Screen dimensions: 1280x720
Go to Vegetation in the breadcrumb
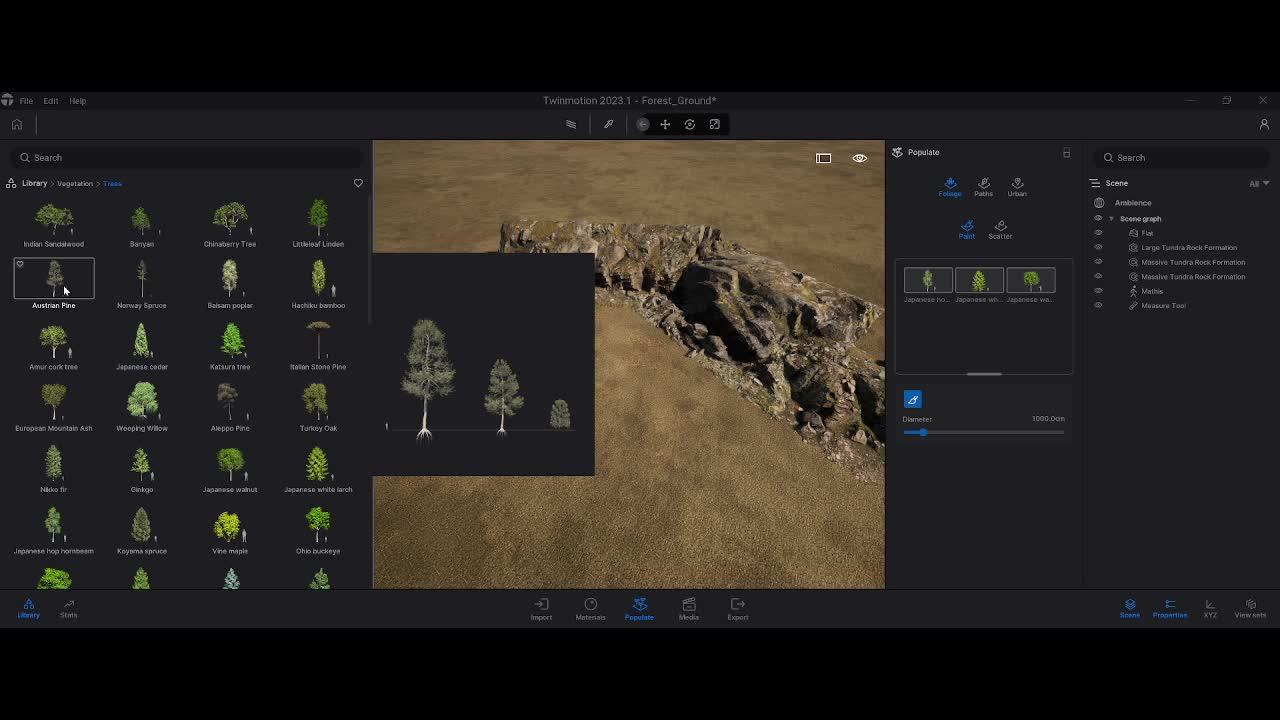(x=75, y=184)
